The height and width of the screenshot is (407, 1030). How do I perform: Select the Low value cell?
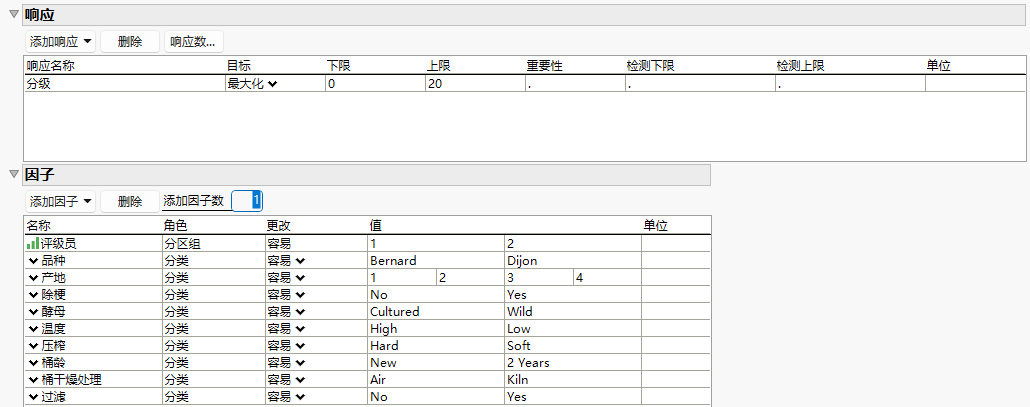pos(572,329)
